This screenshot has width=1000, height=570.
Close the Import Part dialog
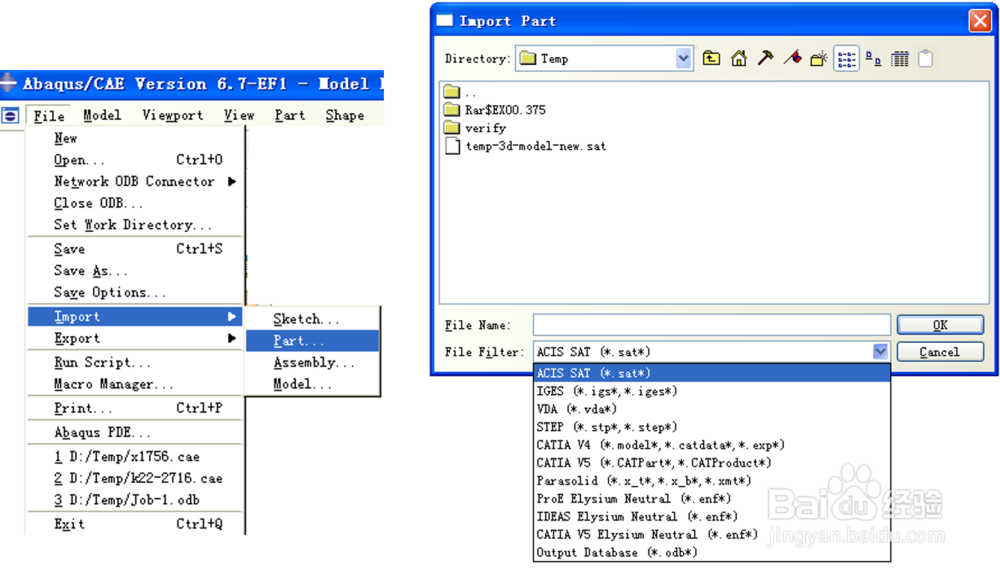click(980, 21)
